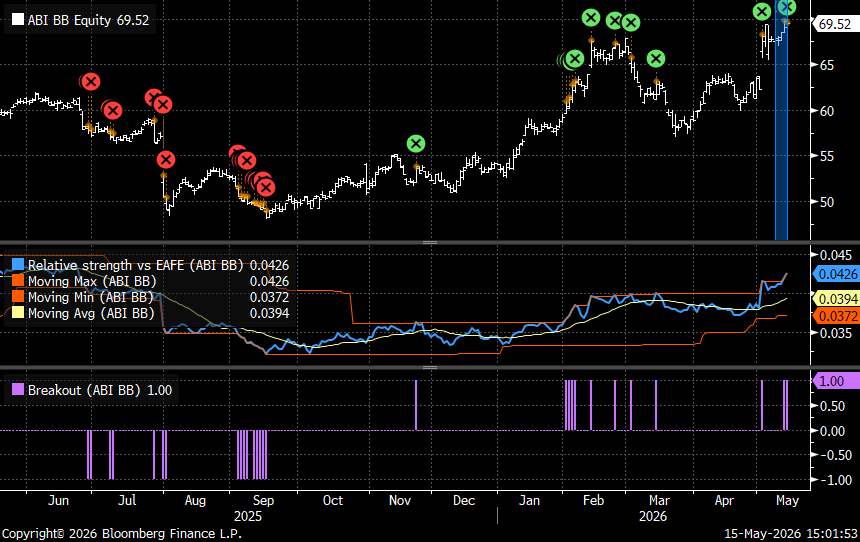Viewport: 860px width, 542px height.
Task: Select the purple 1.00 breakout axis tag
Action: [x=836, y=381]
